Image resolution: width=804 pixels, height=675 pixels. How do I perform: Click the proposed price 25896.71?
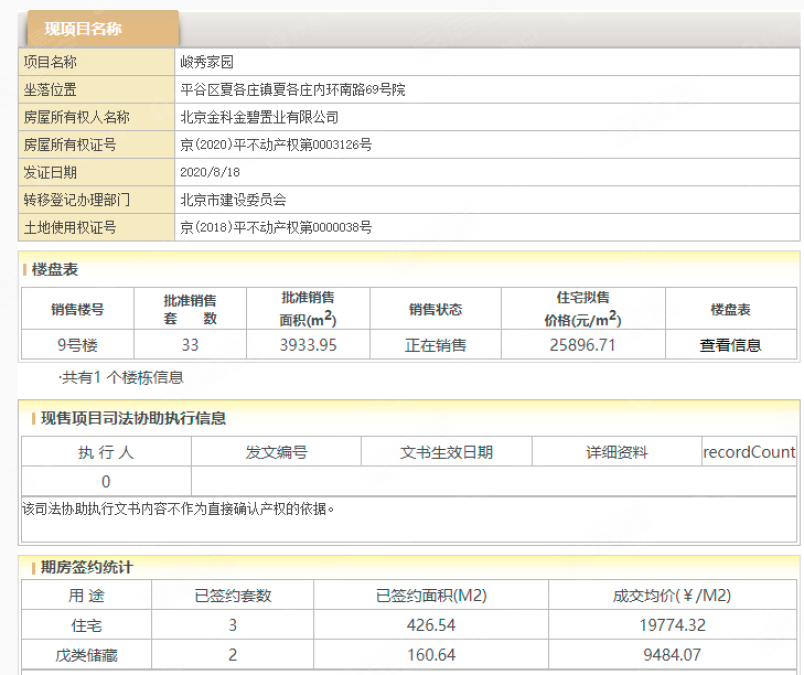click(x=583, y=345)
